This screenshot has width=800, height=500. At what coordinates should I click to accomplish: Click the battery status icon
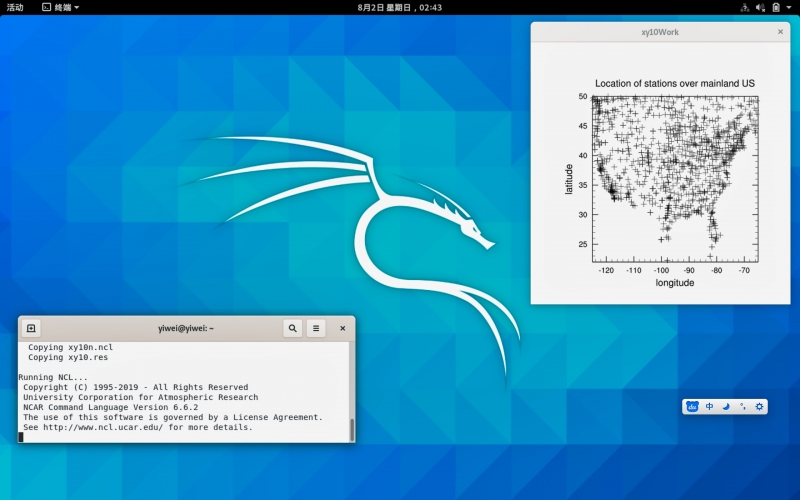(776, 7)
